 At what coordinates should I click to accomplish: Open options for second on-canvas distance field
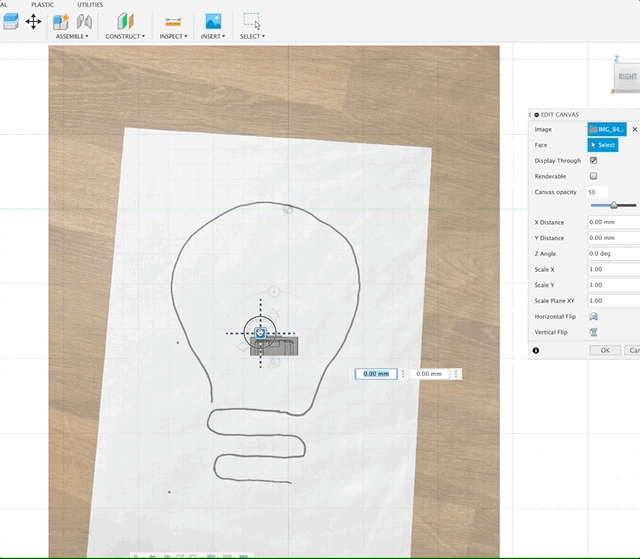point(456,374)
